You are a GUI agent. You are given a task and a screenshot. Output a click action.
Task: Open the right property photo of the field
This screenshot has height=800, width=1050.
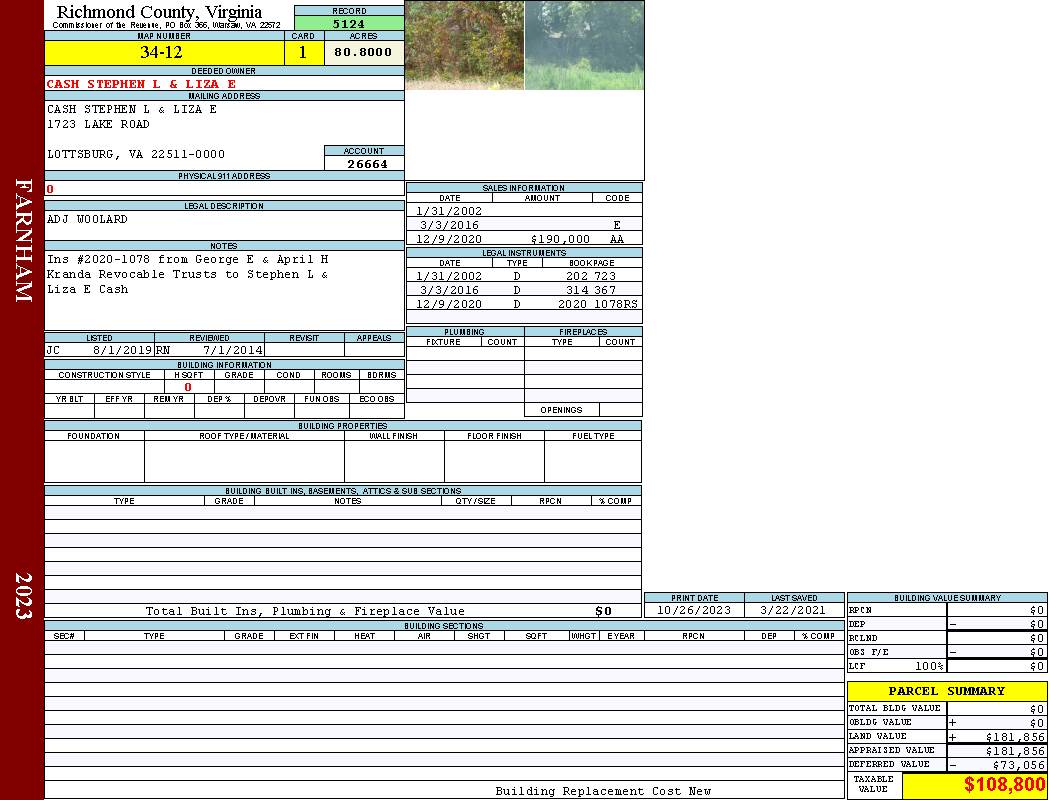pos(584,45)
